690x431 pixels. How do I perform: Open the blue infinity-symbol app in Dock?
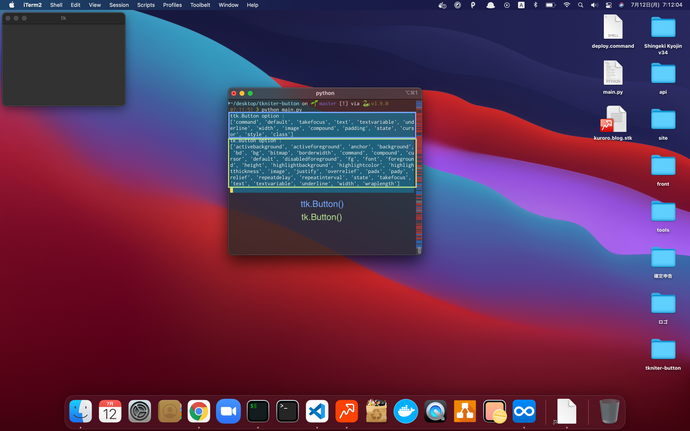click(524, 411)
